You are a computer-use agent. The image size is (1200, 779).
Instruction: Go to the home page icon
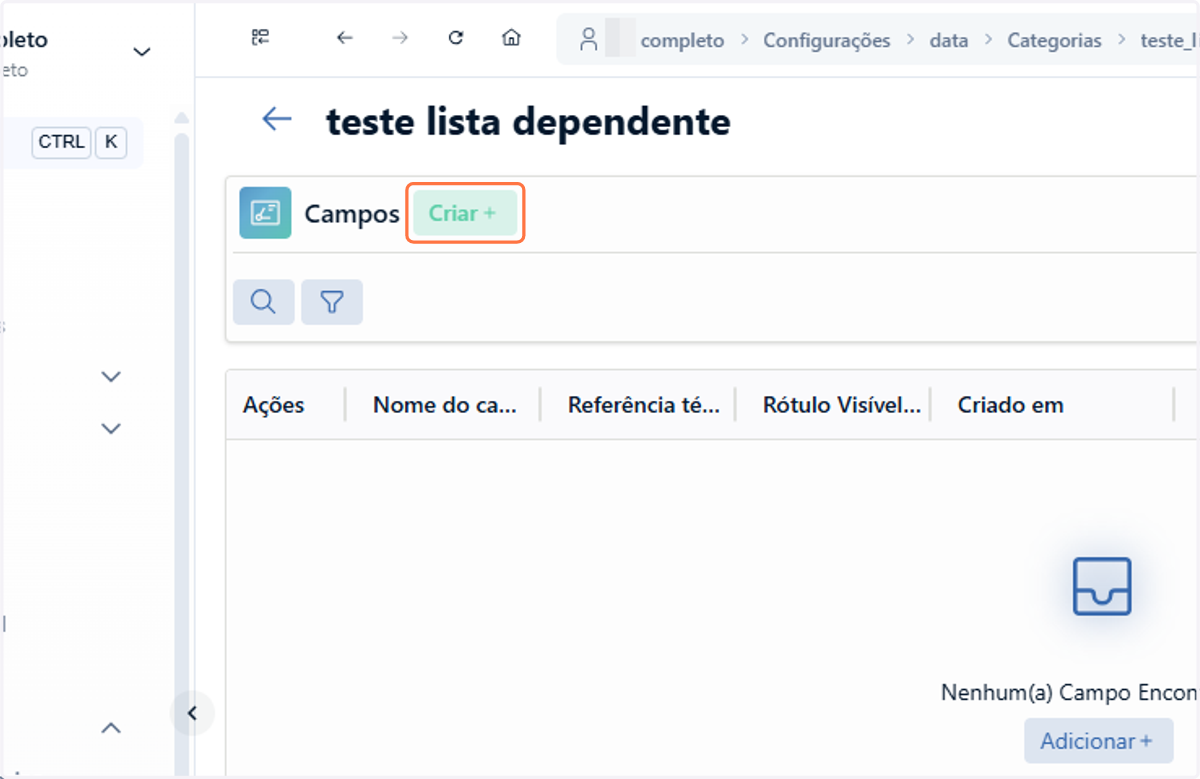(511, 38)
